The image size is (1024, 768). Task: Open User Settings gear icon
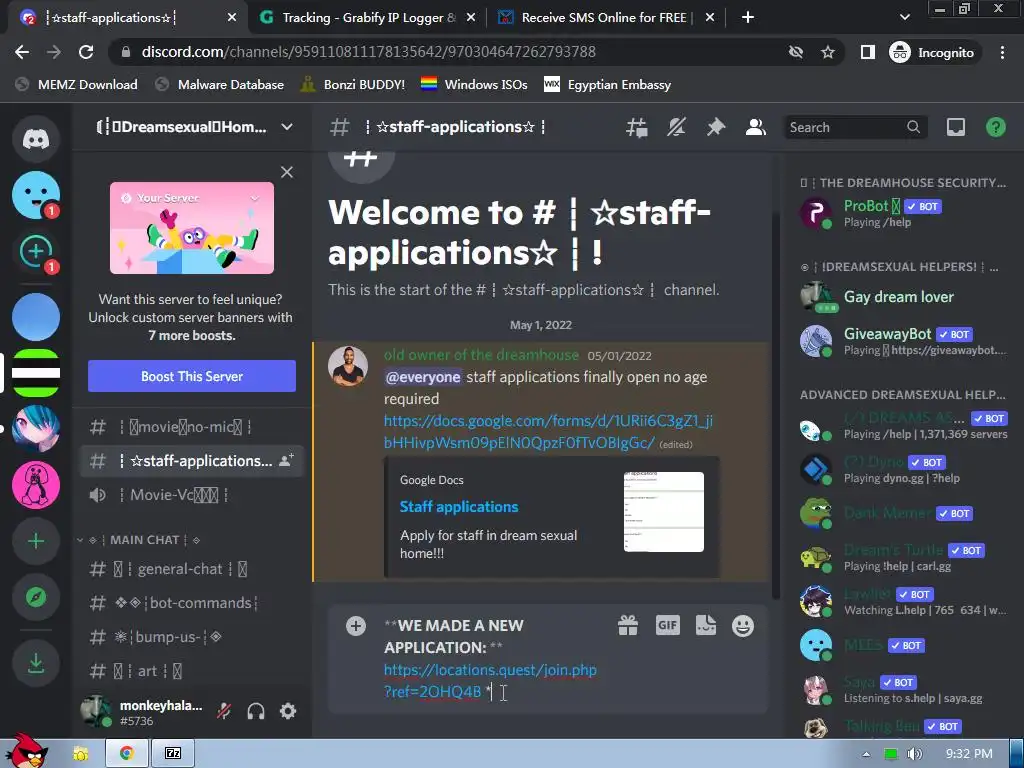tap(288, 711)
